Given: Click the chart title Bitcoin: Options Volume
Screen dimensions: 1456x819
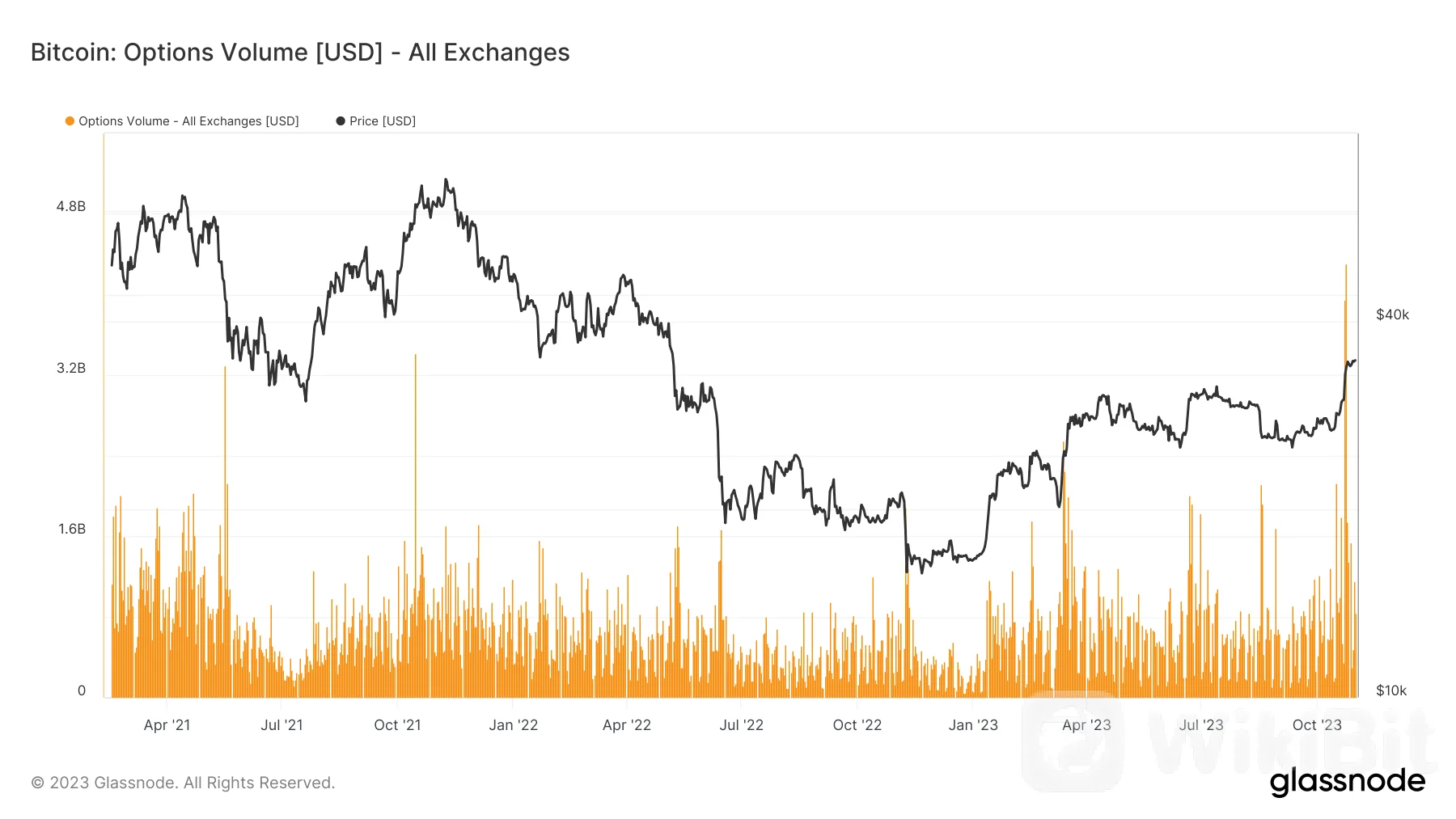Looking at the screenshot, I should pyautogui.click(x=300, y=53).
